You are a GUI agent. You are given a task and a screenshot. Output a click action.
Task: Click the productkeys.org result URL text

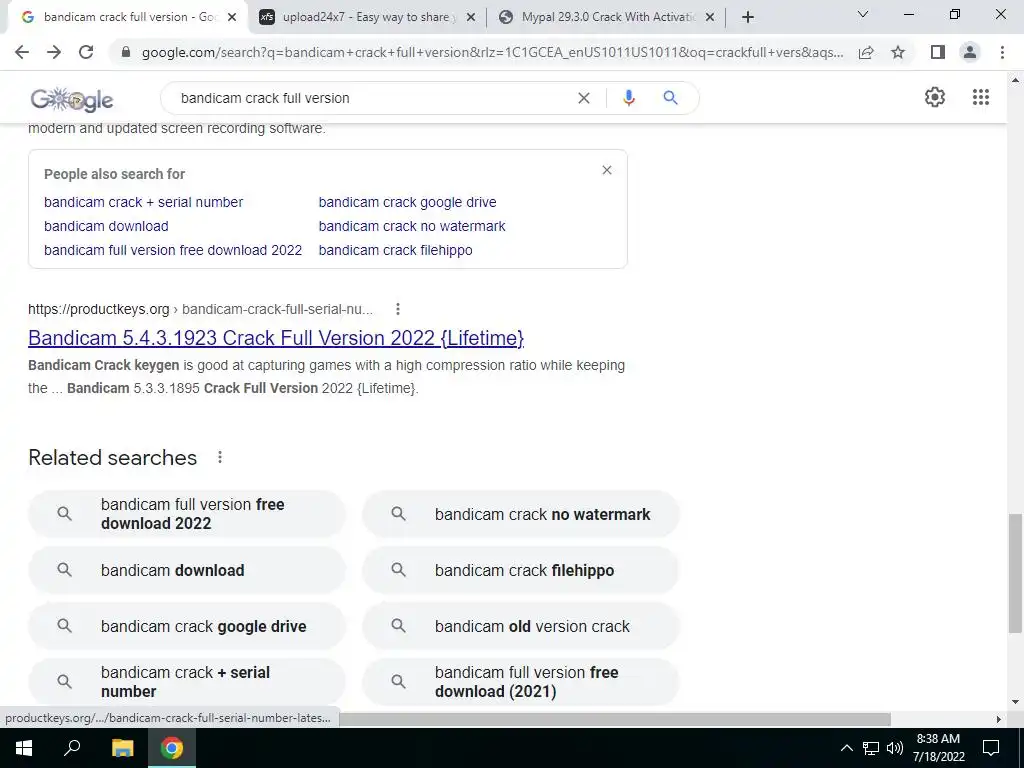tap(200, 309)
